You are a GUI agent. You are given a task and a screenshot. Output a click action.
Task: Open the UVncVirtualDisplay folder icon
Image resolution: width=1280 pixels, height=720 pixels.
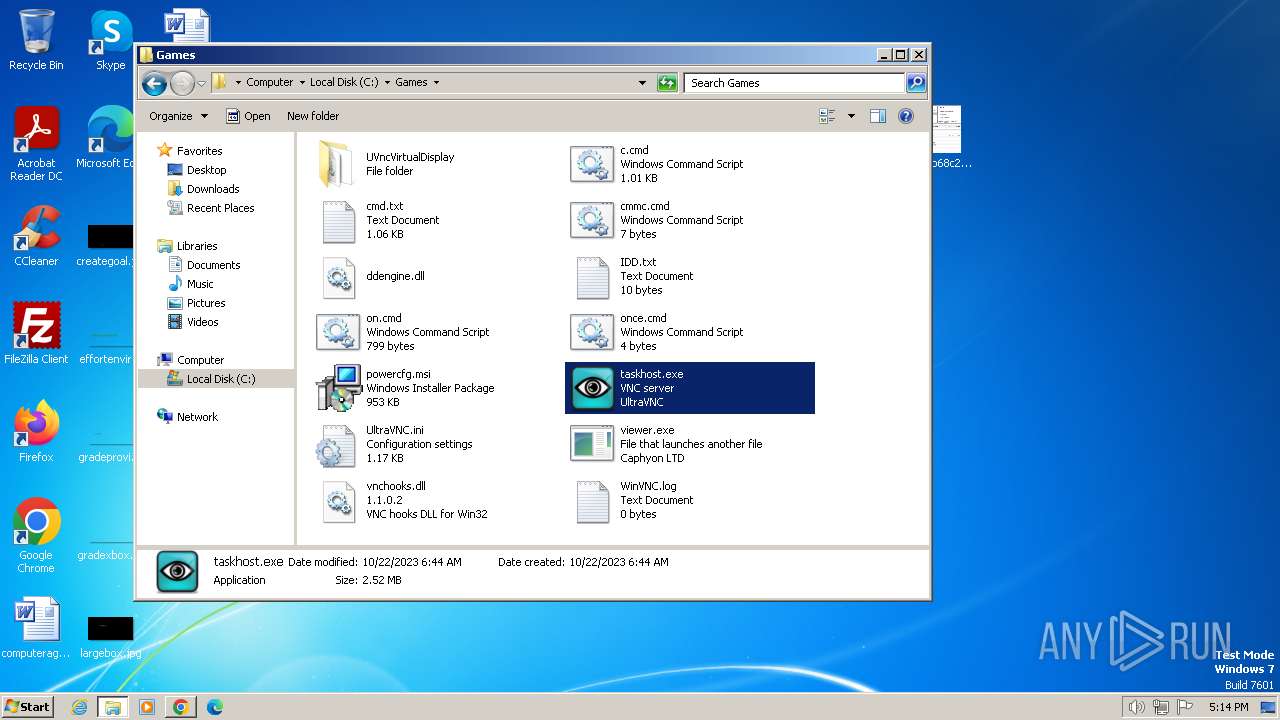pos(338,164)
